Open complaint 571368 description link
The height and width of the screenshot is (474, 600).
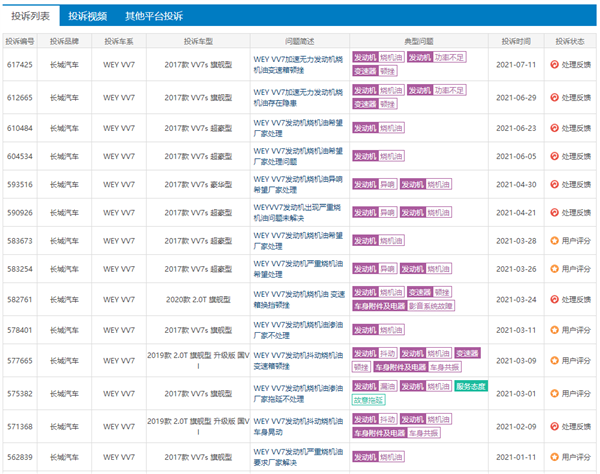(x=298, y=427)
